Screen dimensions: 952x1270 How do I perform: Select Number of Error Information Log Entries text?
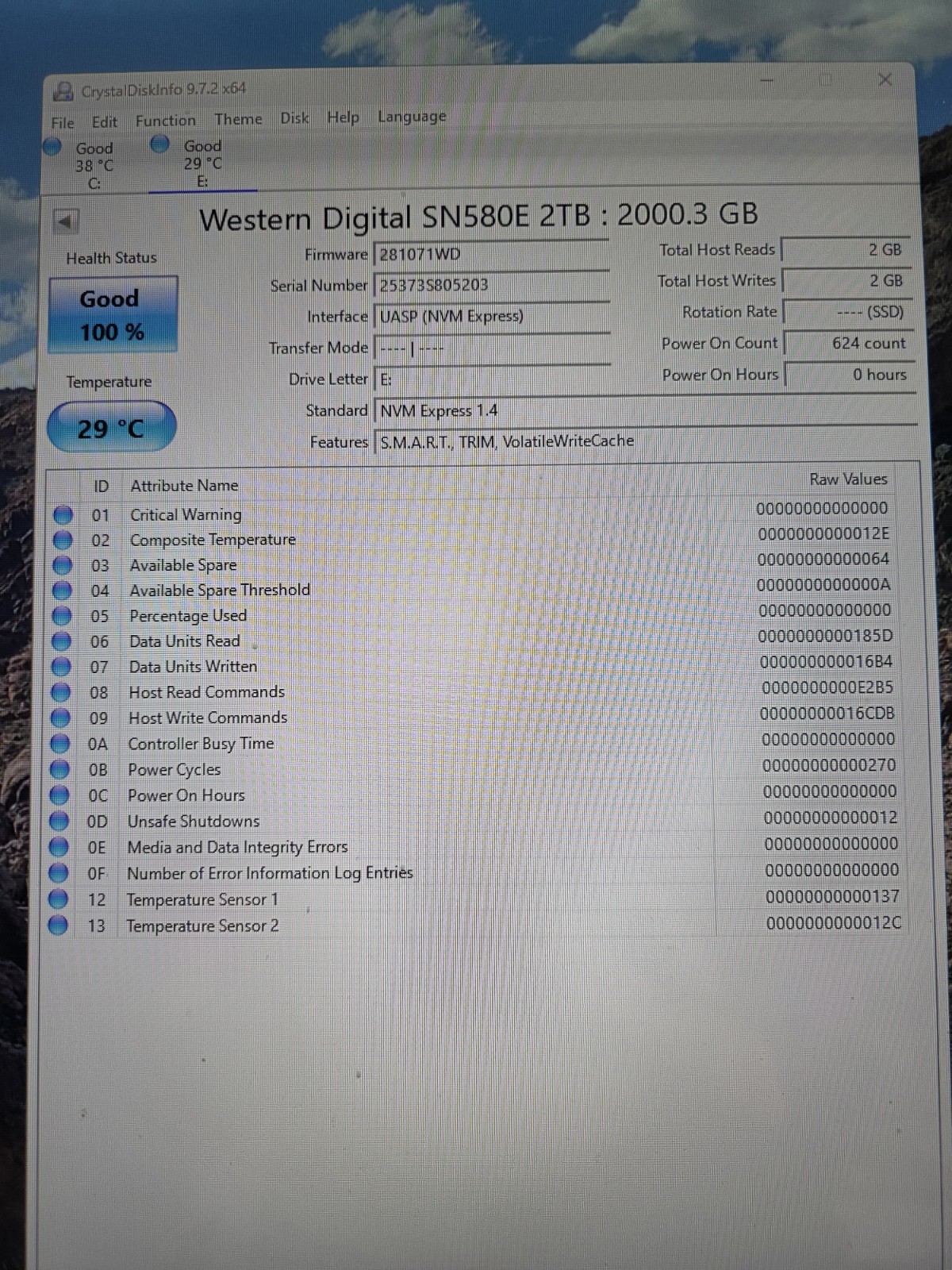click(270, 873)
